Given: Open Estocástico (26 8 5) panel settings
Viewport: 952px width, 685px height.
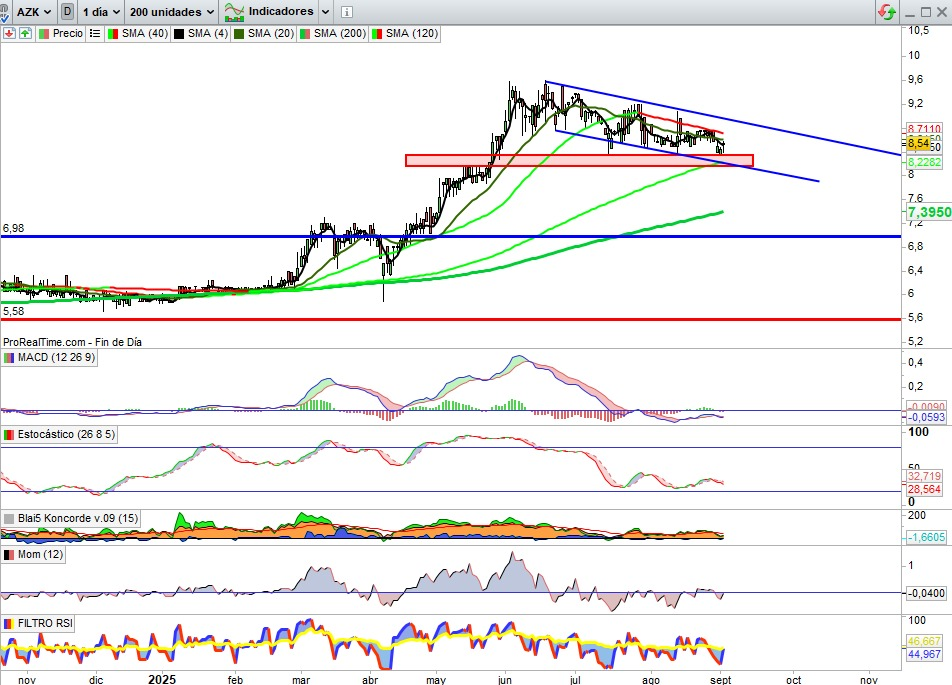Looking at the screenshot, I should coord(60,434).
